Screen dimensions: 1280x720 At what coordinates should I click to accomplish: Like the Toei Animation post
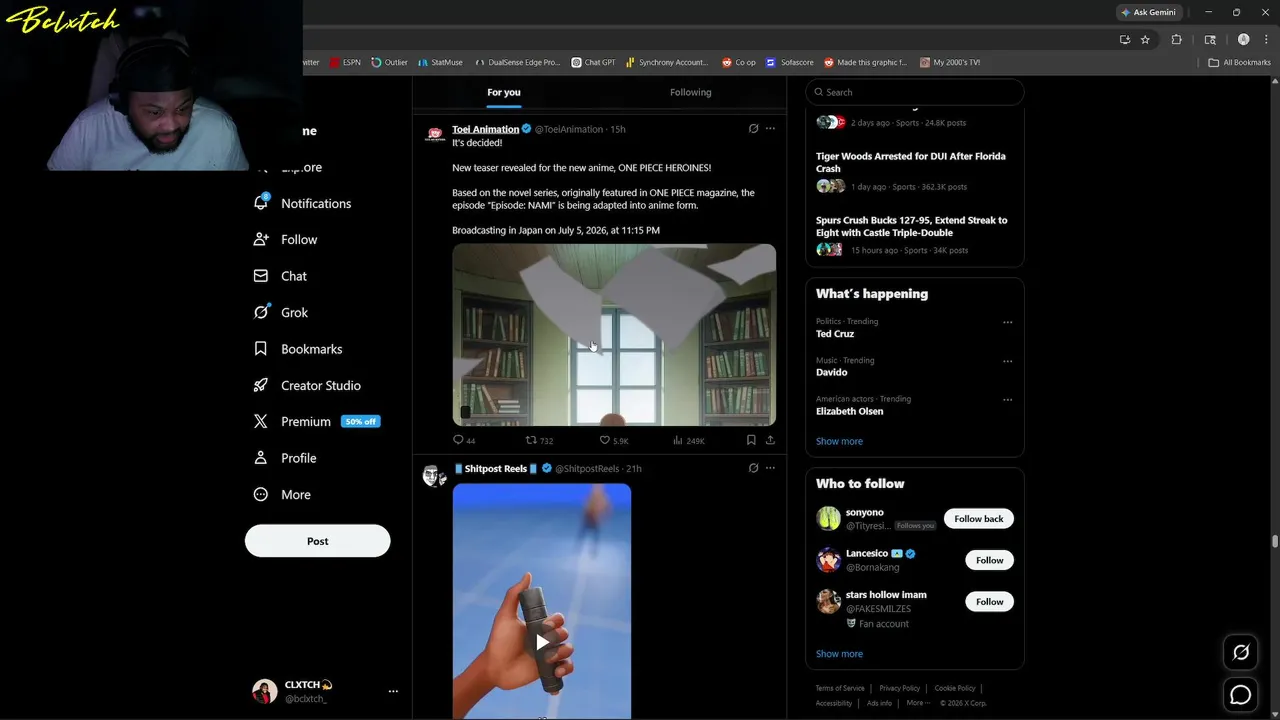tap(605, 440)
